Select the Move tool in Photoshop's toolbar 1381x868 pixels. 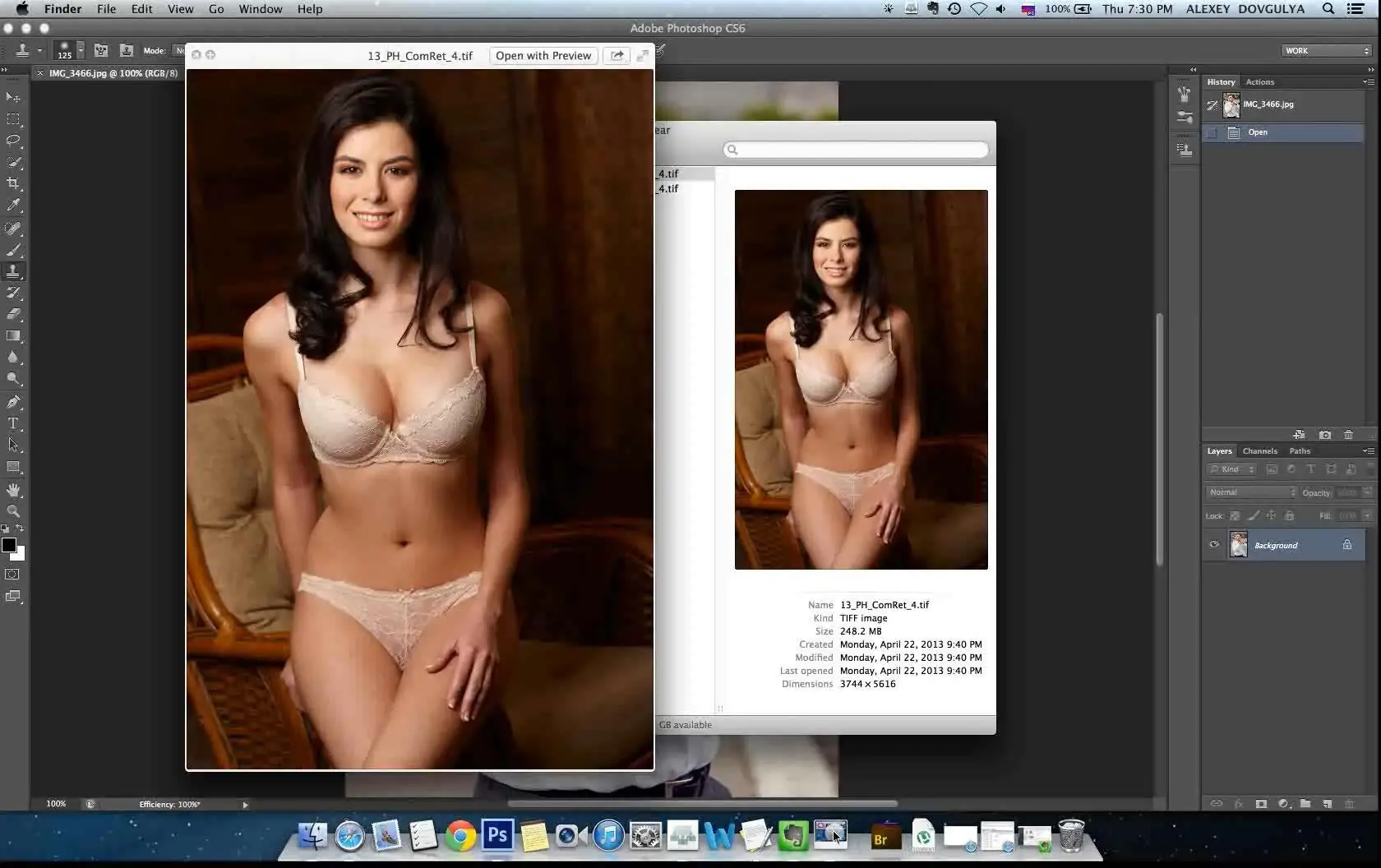[13, 97]
